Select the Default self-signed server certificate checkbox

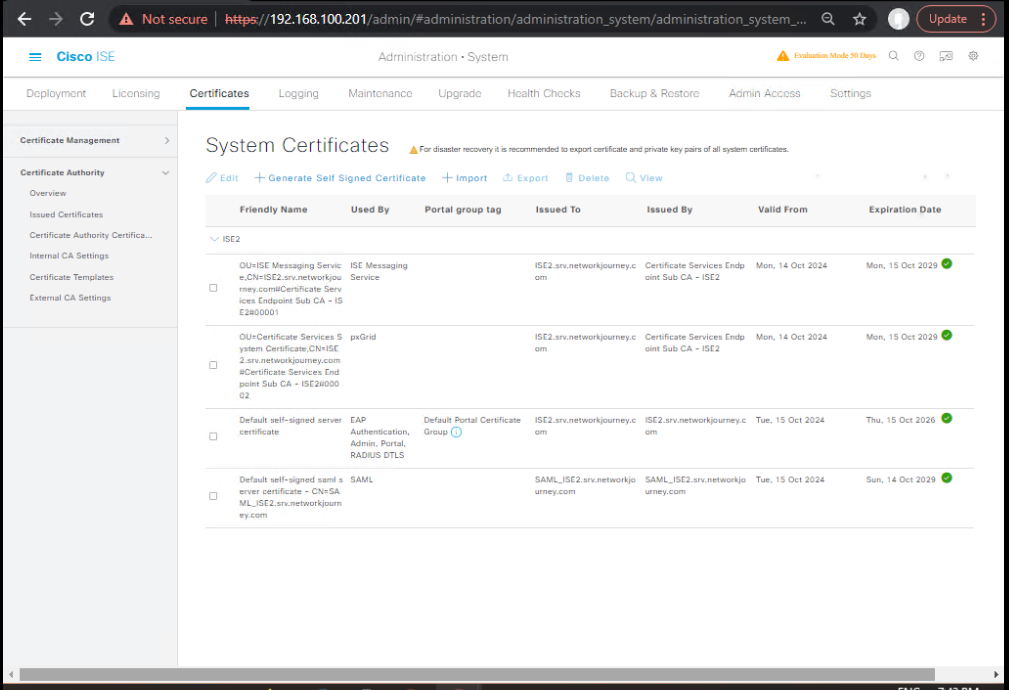pos(213,436)
